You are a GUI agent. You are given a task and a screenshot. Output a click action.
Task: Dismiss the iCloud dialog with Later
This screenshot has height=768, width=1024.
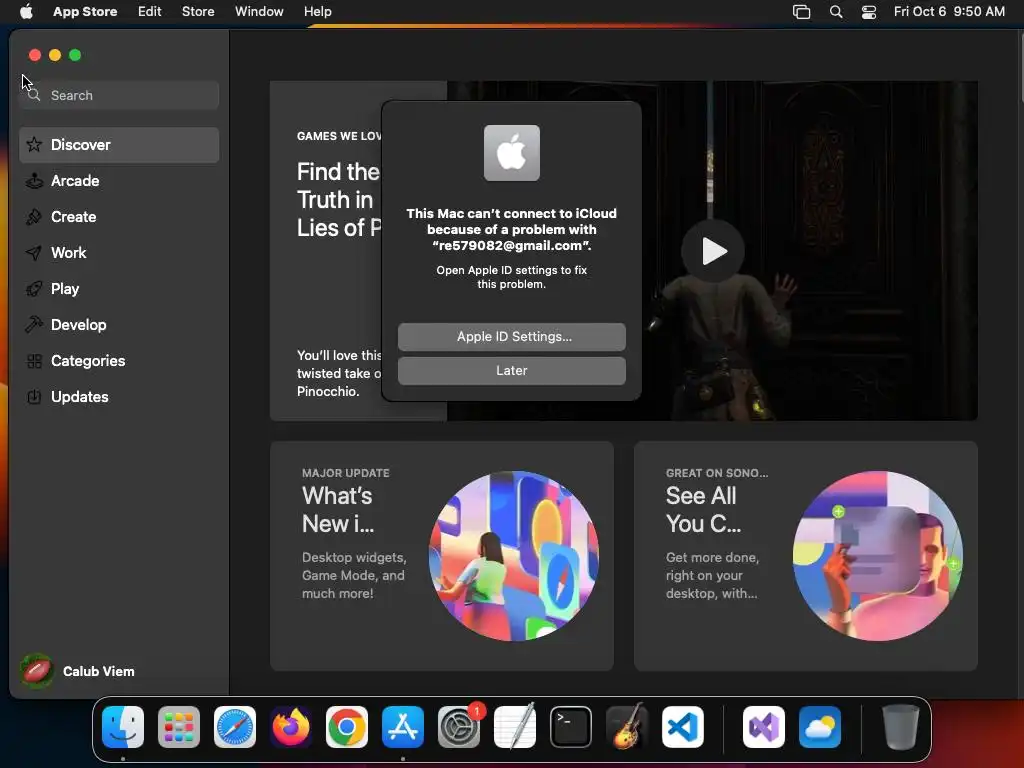coord(511,370)
